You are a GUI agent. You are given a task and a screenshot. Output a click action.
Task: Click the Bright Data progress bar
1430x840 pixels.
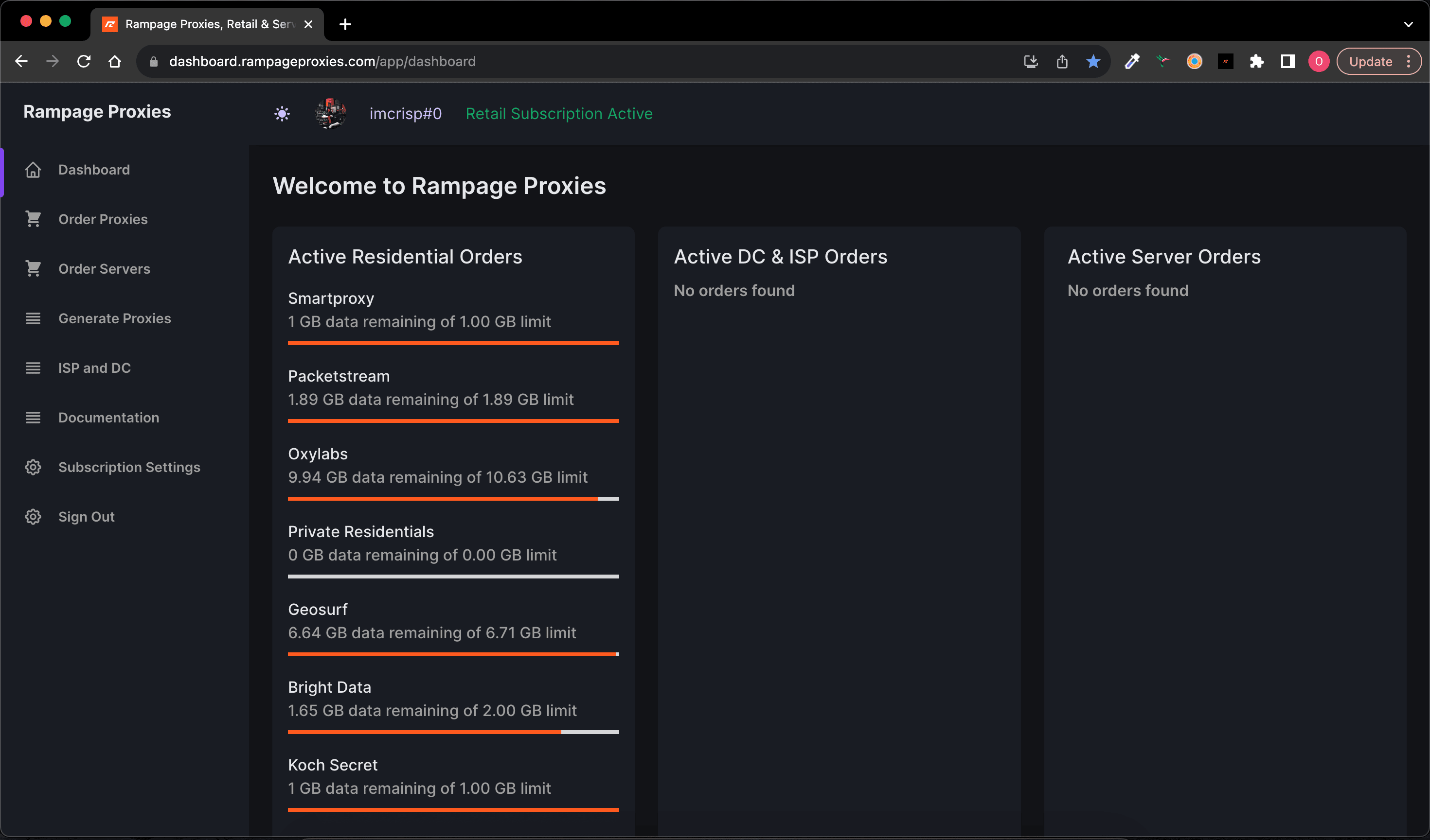point(453,732)
